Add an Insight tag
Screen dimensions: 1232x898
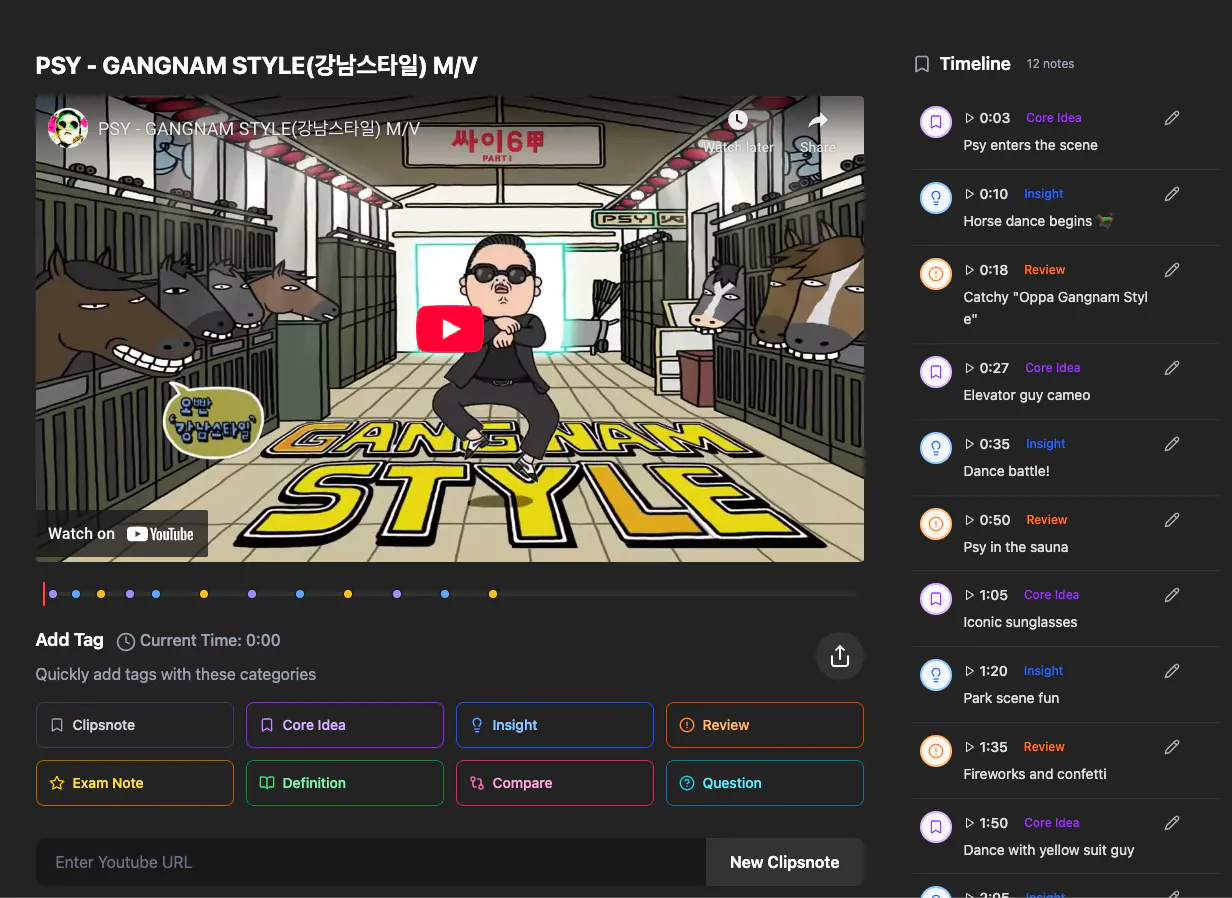tap(555, 725)
